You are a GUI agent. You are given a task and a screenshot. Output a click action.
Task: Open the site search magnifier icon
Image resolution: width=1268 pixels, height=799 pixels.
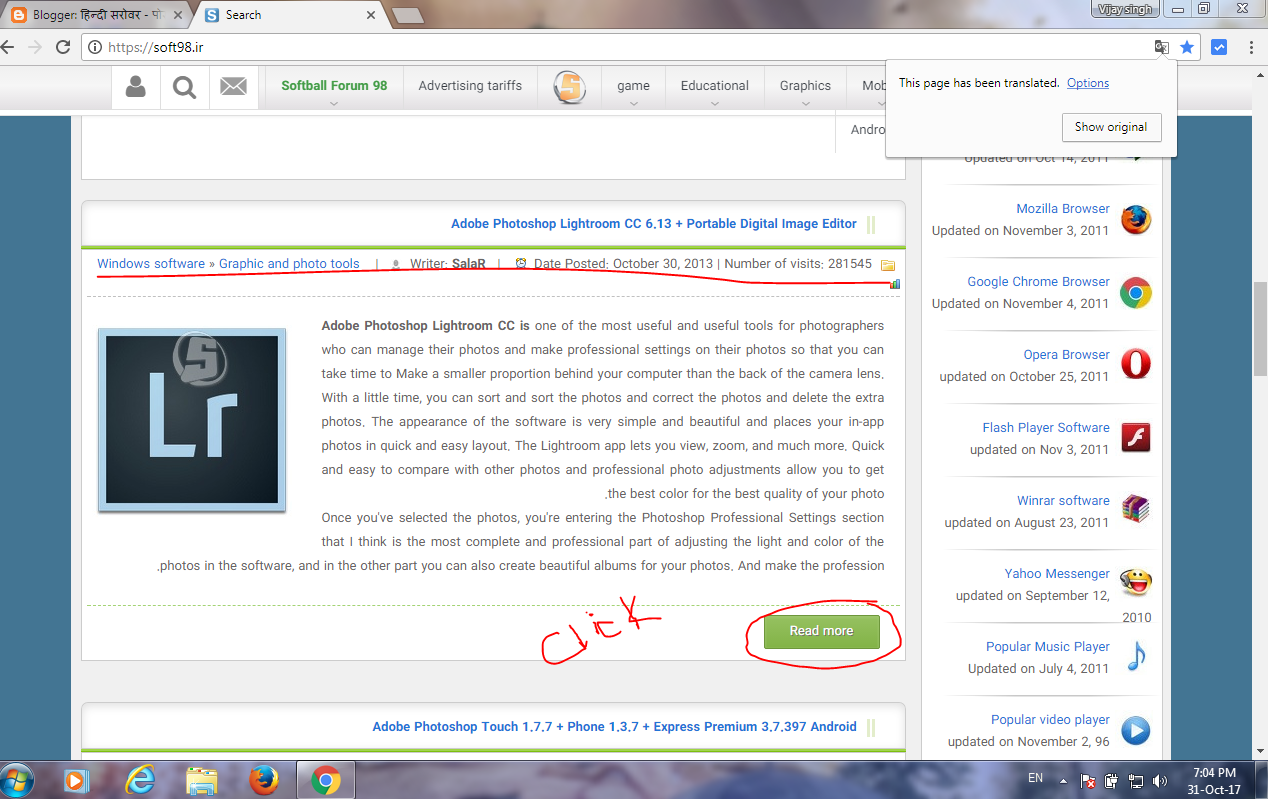point(184,87)
